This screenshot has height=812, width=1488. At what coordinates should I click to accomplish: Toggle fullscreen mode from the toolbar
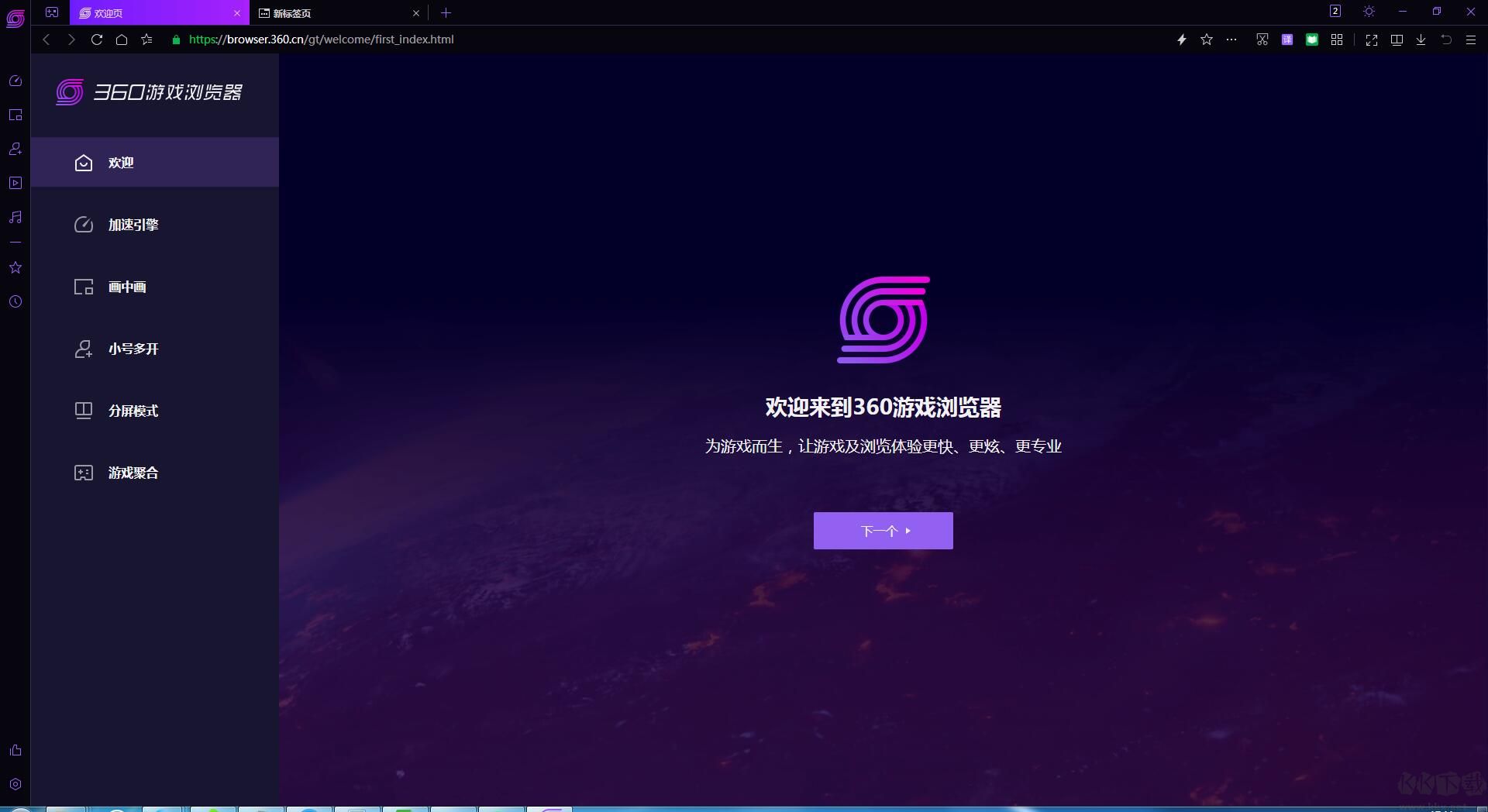pyautogui.click(x=1372, y=40)
